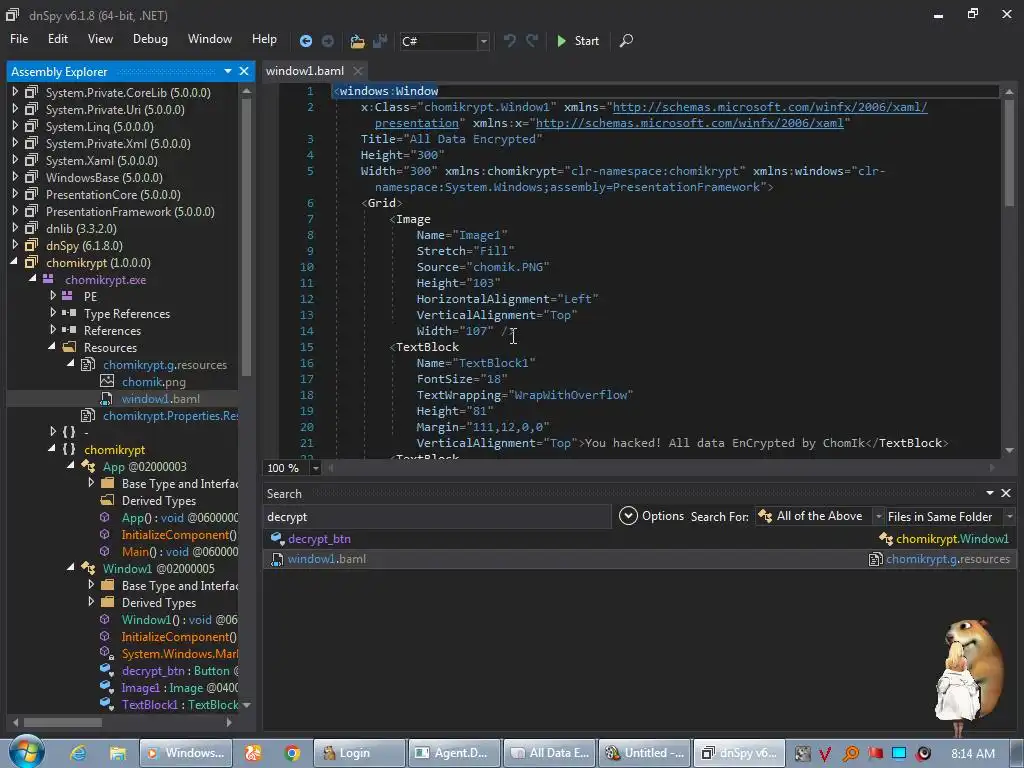This screenshot has height=768, width=1024.
Task: Click the Undo toolbar icon
Action: click(x=509, y=40)
